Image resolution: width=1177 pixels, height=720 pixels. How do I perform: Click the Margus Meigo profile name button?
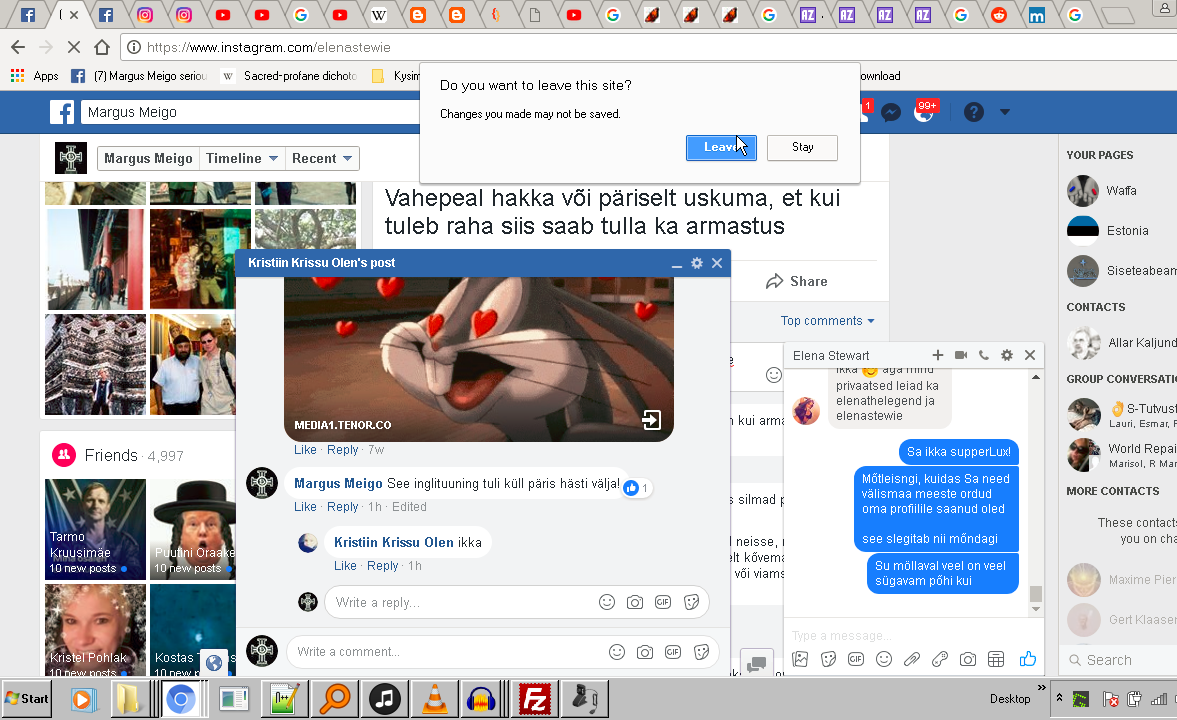pyautogui.click(x=149, y=158)
